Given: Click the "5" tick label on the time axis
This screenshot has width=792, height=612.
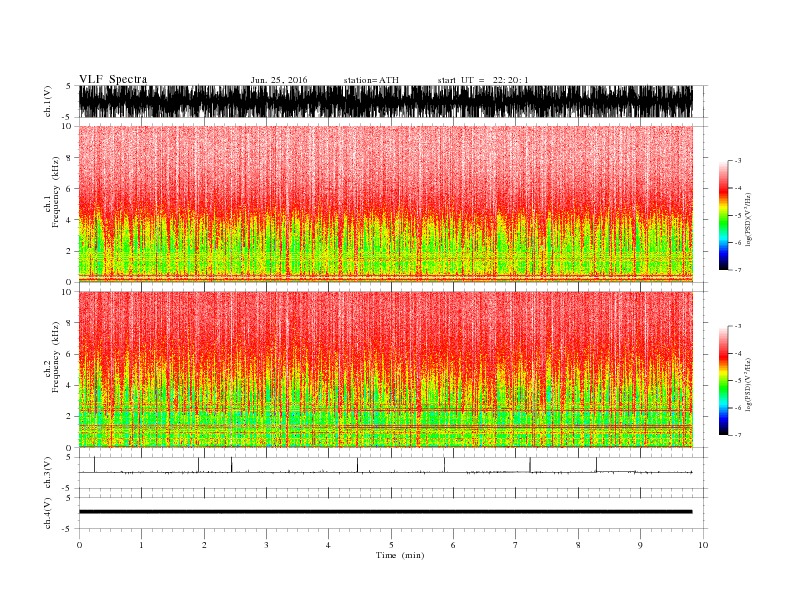Looking at the screenshot, I should pos(391,545).
